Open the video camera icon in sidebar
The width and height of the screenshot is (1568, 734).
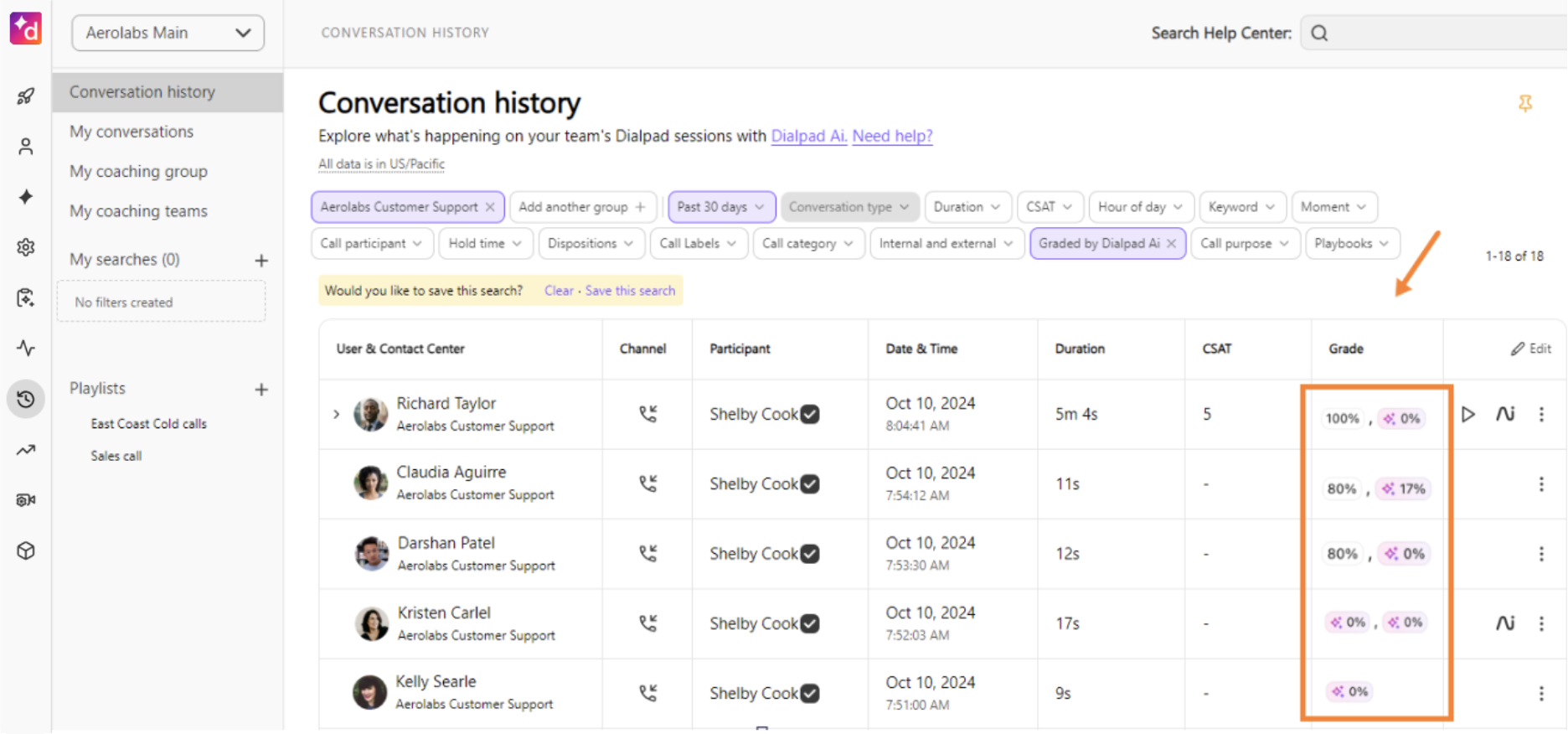tap(26, 500)
